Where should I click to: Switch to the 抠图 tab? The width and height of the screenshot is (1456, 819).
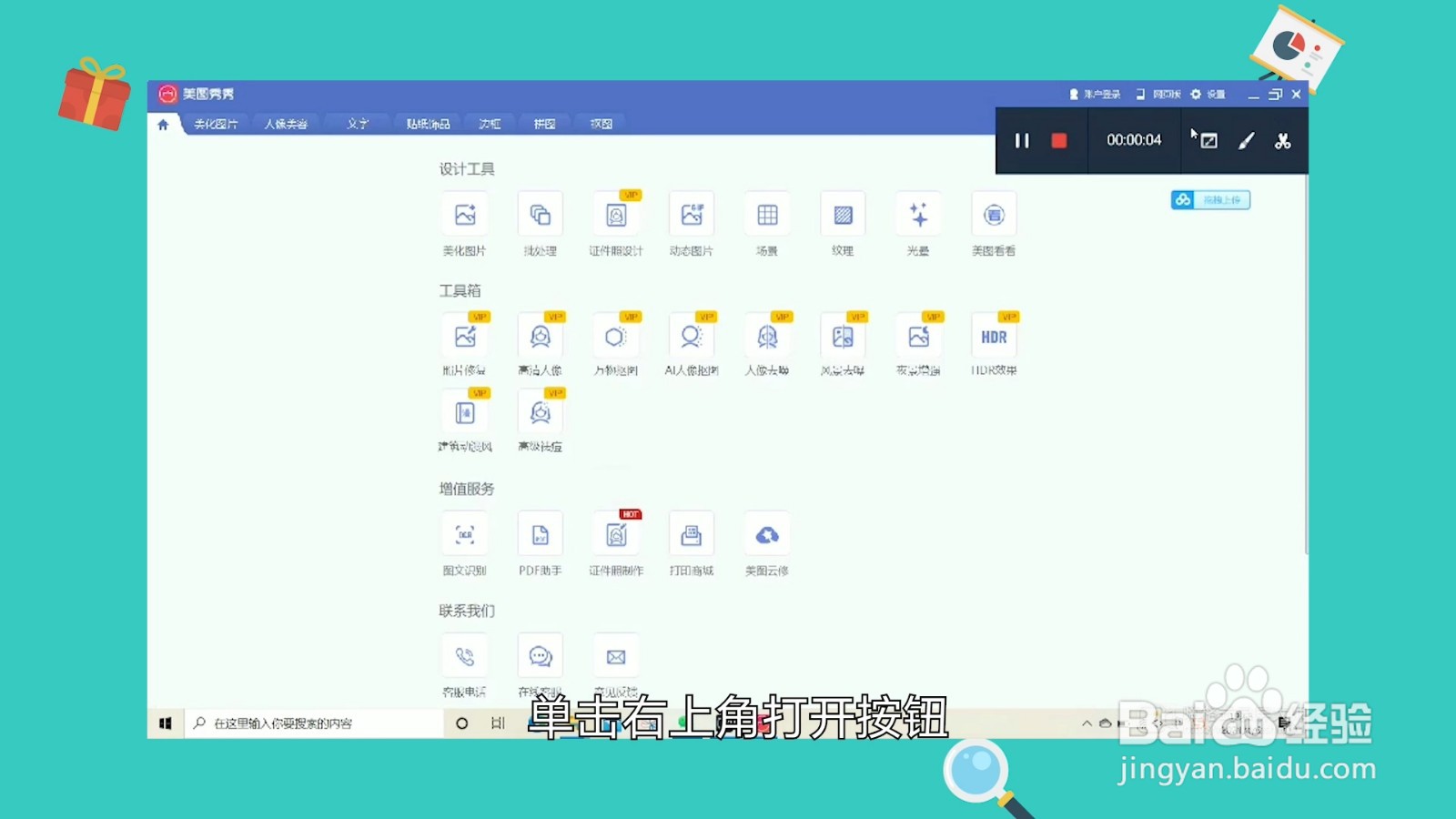coord(602,124)
